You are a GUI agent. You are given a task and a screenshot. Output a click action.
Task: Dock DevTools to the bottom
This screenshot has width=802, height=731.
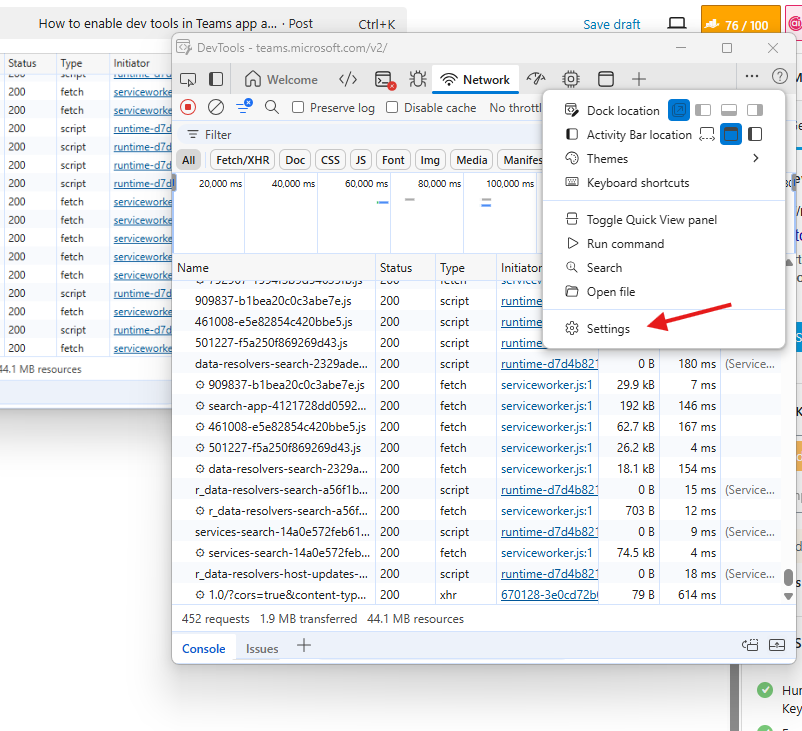click(729, 110)
